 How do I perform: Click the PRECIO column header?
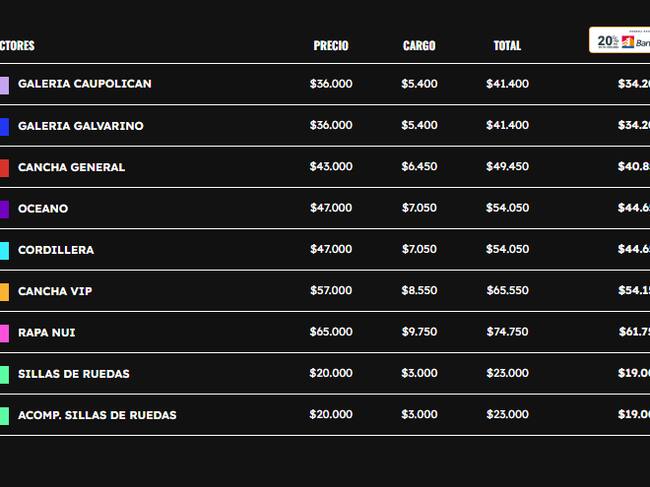[x=331, y=46]
